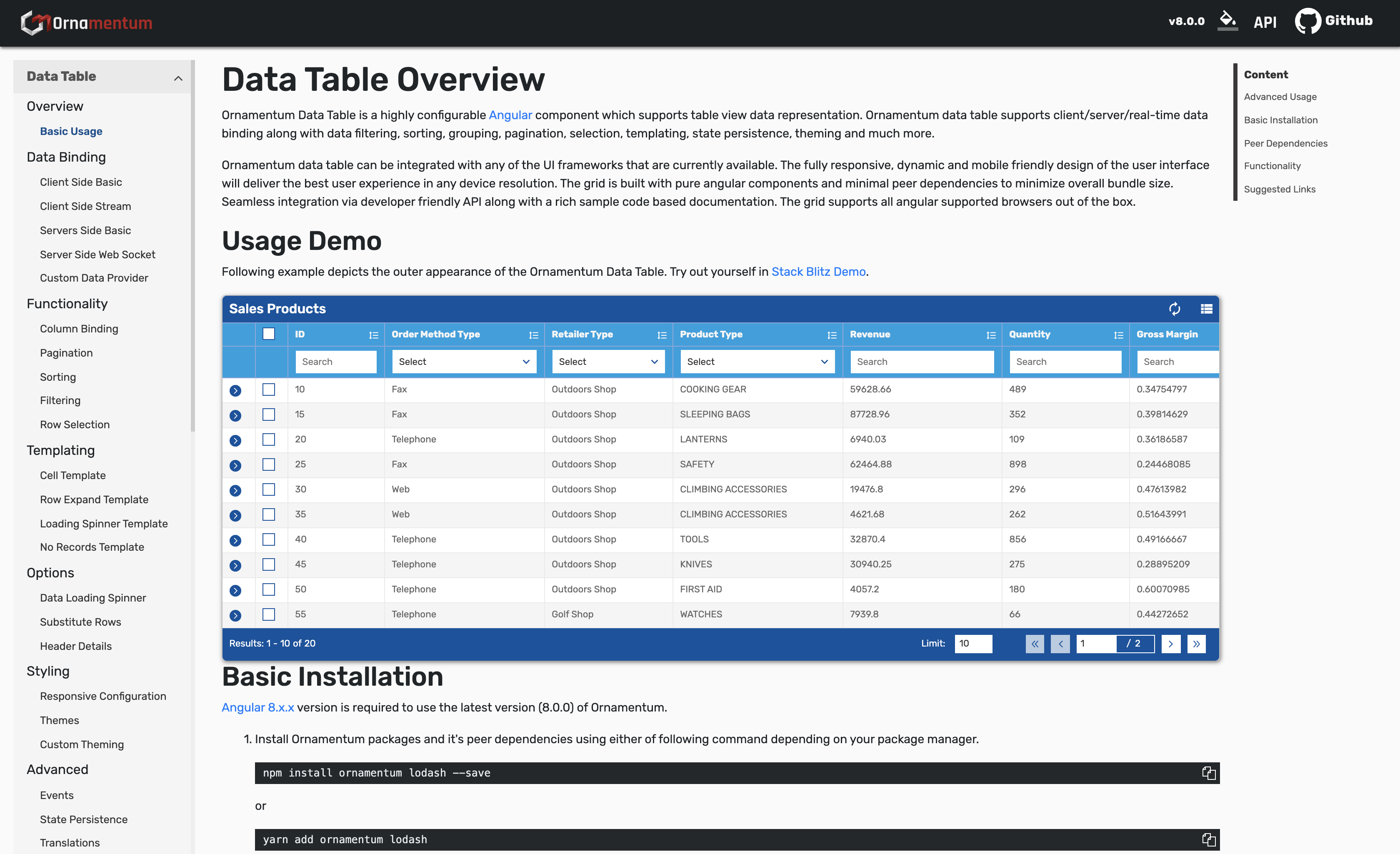This screenshot has width=1400, height=854.
Task: Open State Persistence page
Action: click(83, 819)
